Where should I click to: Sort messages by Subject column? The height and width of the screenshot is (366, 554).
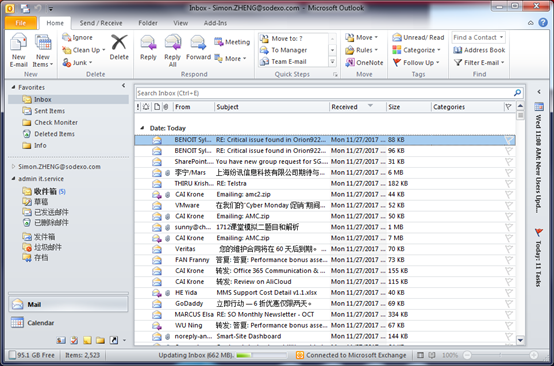(x=271, y=107)
